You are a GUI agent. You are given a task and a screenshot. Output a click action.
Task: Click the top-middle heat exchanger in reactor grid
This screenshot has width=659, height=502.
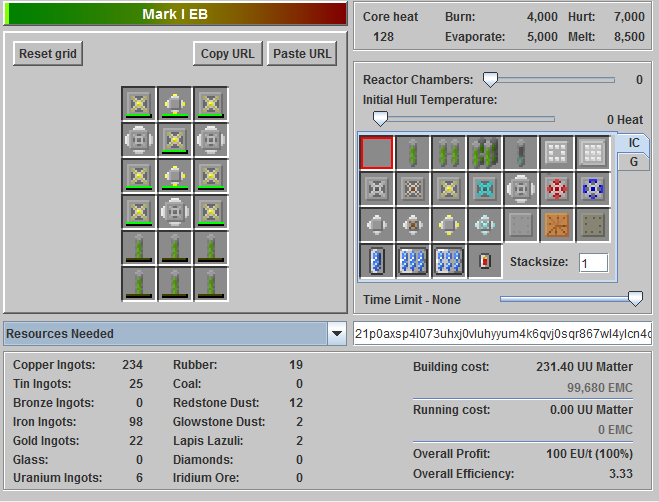tap(175, 104)
